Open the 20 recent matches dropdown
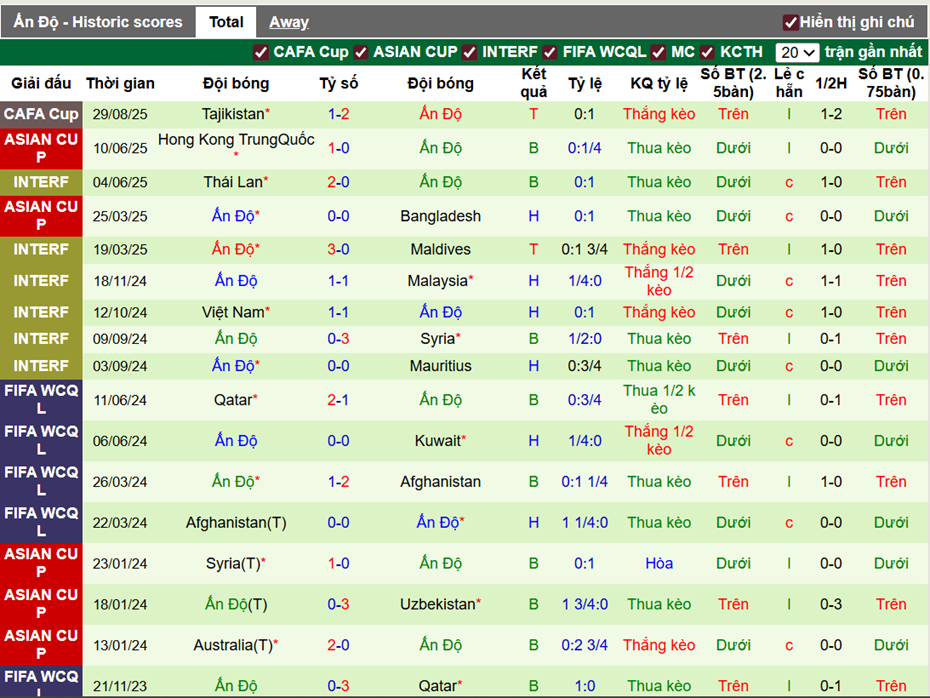 point(797,52)
